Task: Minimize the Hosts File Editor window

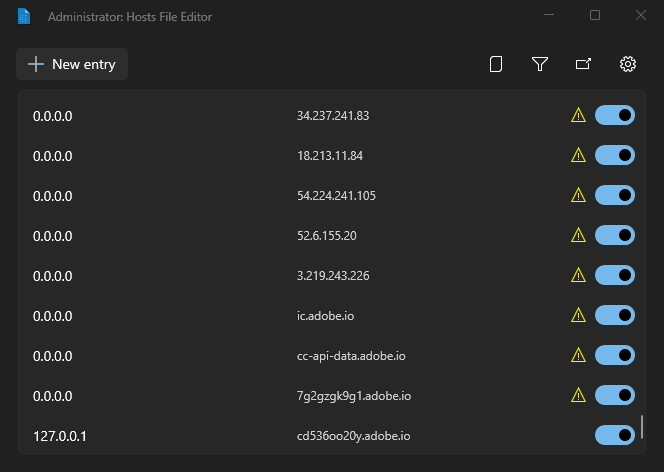Action: click(549, 15)
